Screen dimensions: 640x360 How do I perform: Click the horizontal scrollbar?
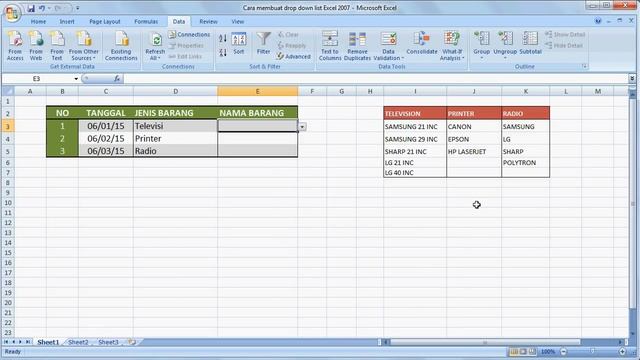[x=485, y=342]
